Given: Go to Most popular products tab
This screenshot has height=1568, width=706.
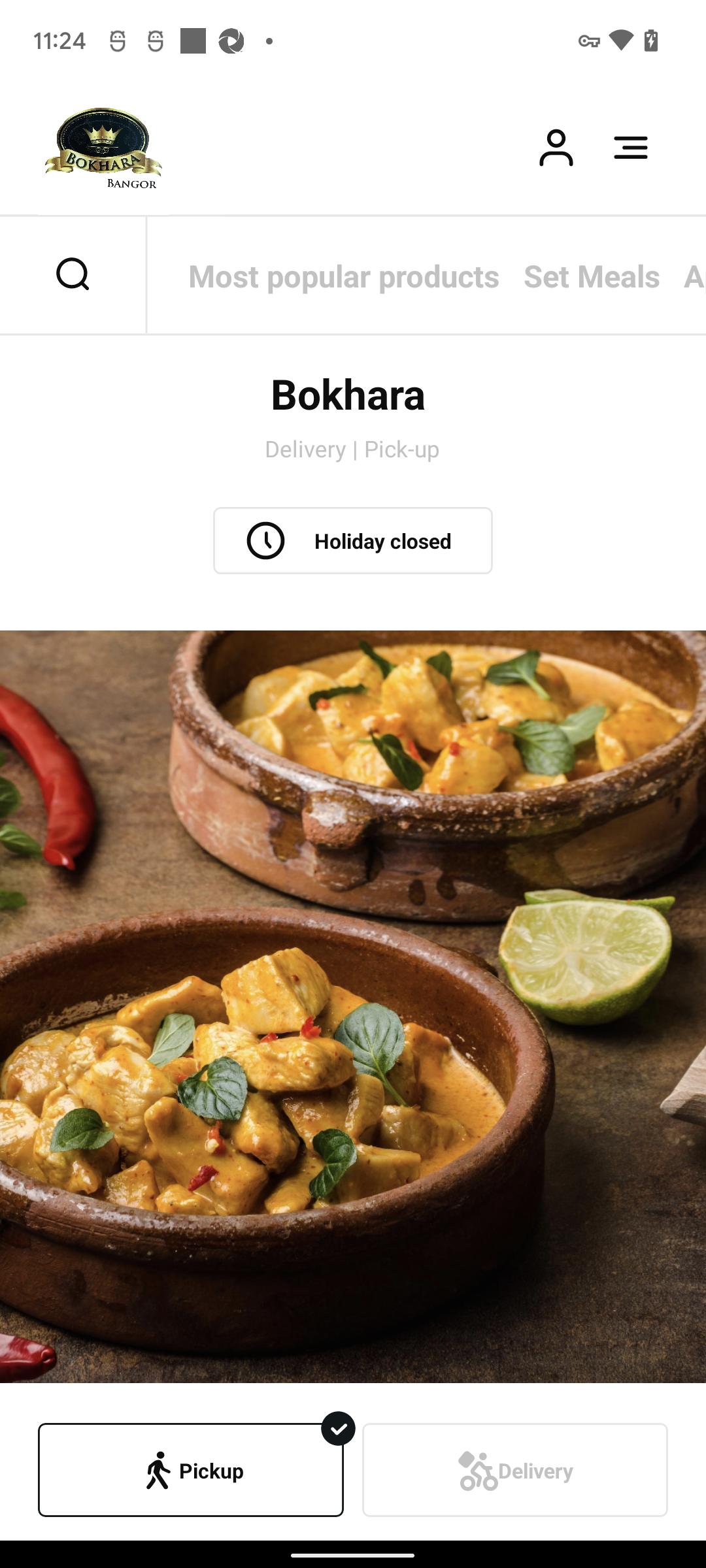Looking at the screenshot, I should pos(344,276).
